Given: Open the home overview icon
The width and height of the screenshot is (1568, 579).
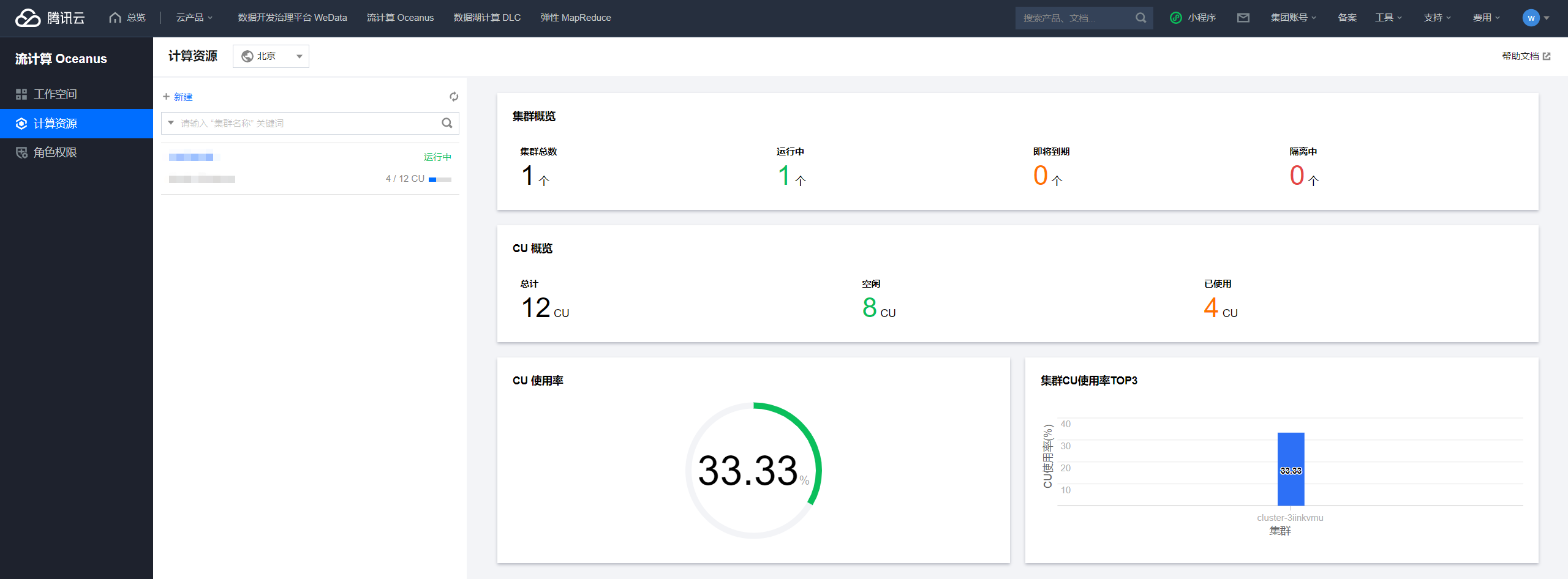Looking at the screenshot, I should pos(115,18).
